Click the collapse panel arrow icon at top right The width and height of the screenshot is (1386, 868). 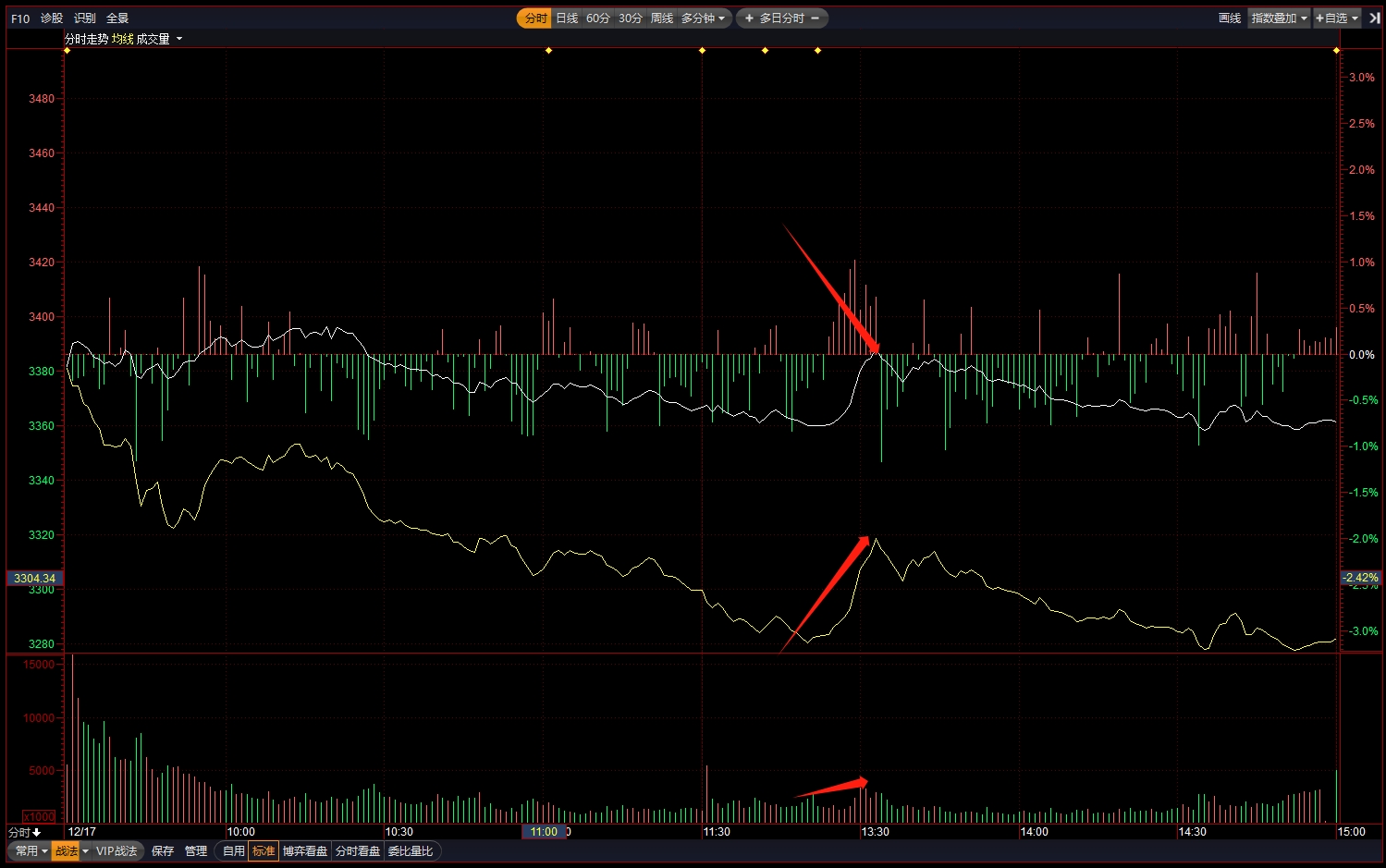click(1374, 18)
